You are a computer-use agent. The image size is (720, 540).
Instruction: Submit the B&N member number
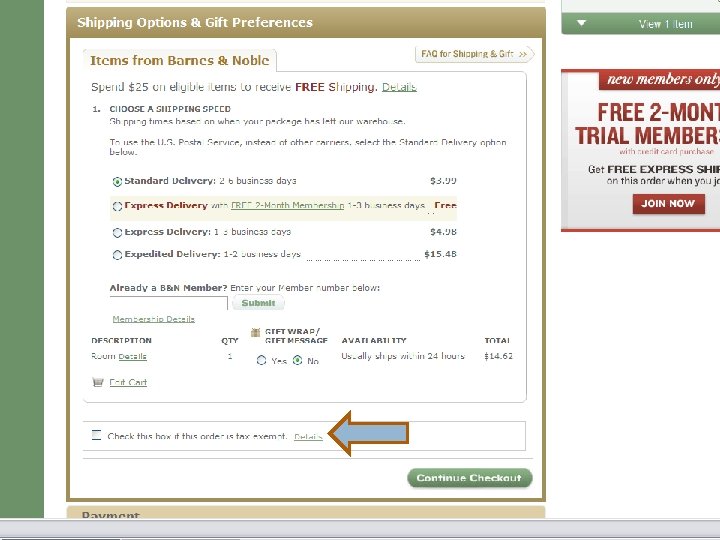258,303
